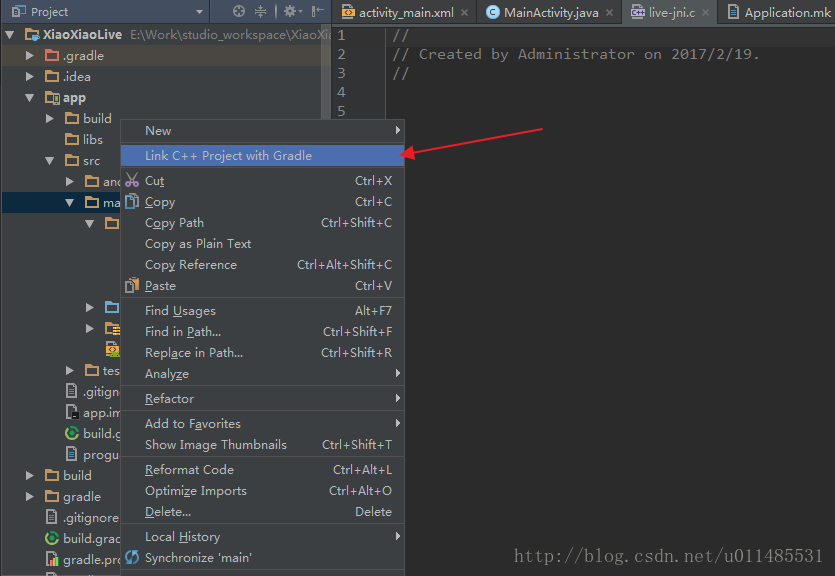Collapse the XiaoXiaoLive project root
Viewport: 835px width, 576px height.
[x=10, y=35]
